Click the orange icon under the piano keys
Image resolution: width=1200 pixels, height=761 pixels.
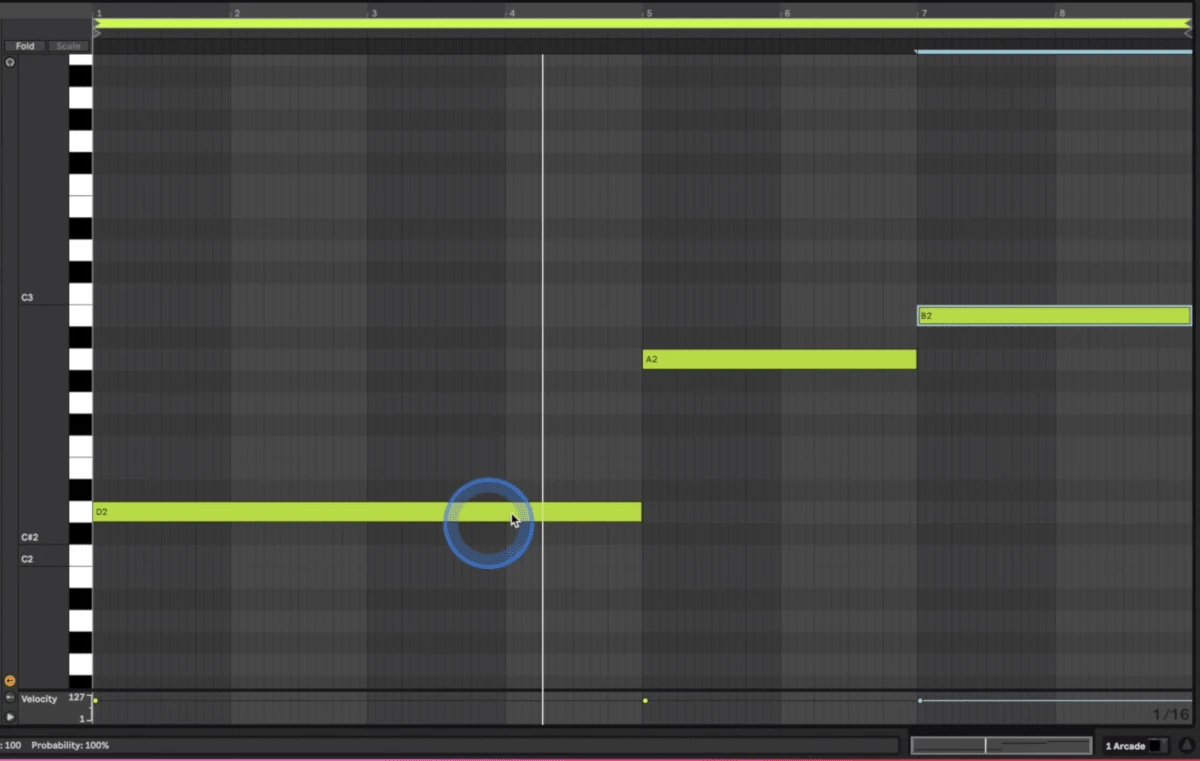10,681
